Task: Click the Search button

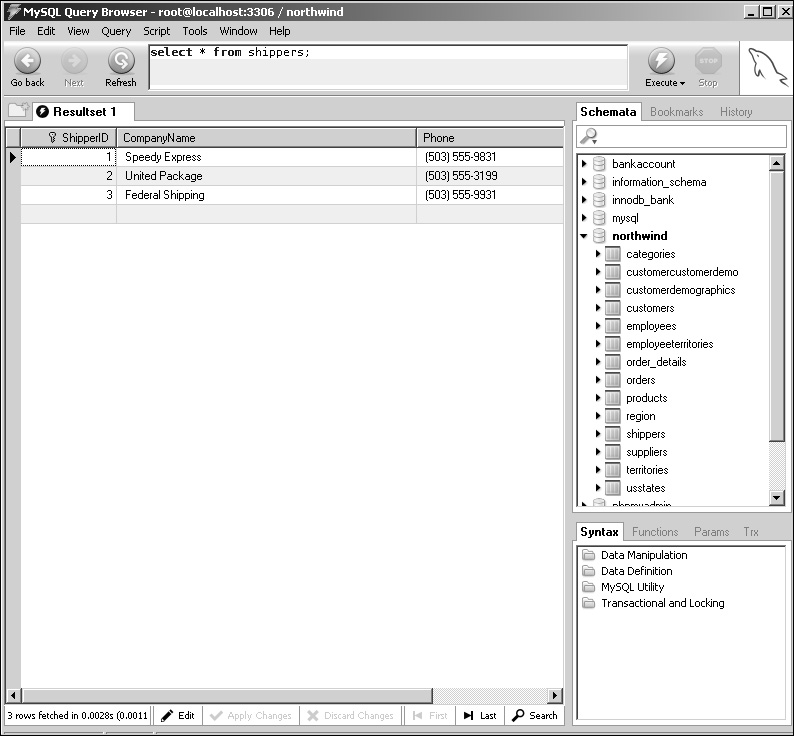Action: pos(535,715)
